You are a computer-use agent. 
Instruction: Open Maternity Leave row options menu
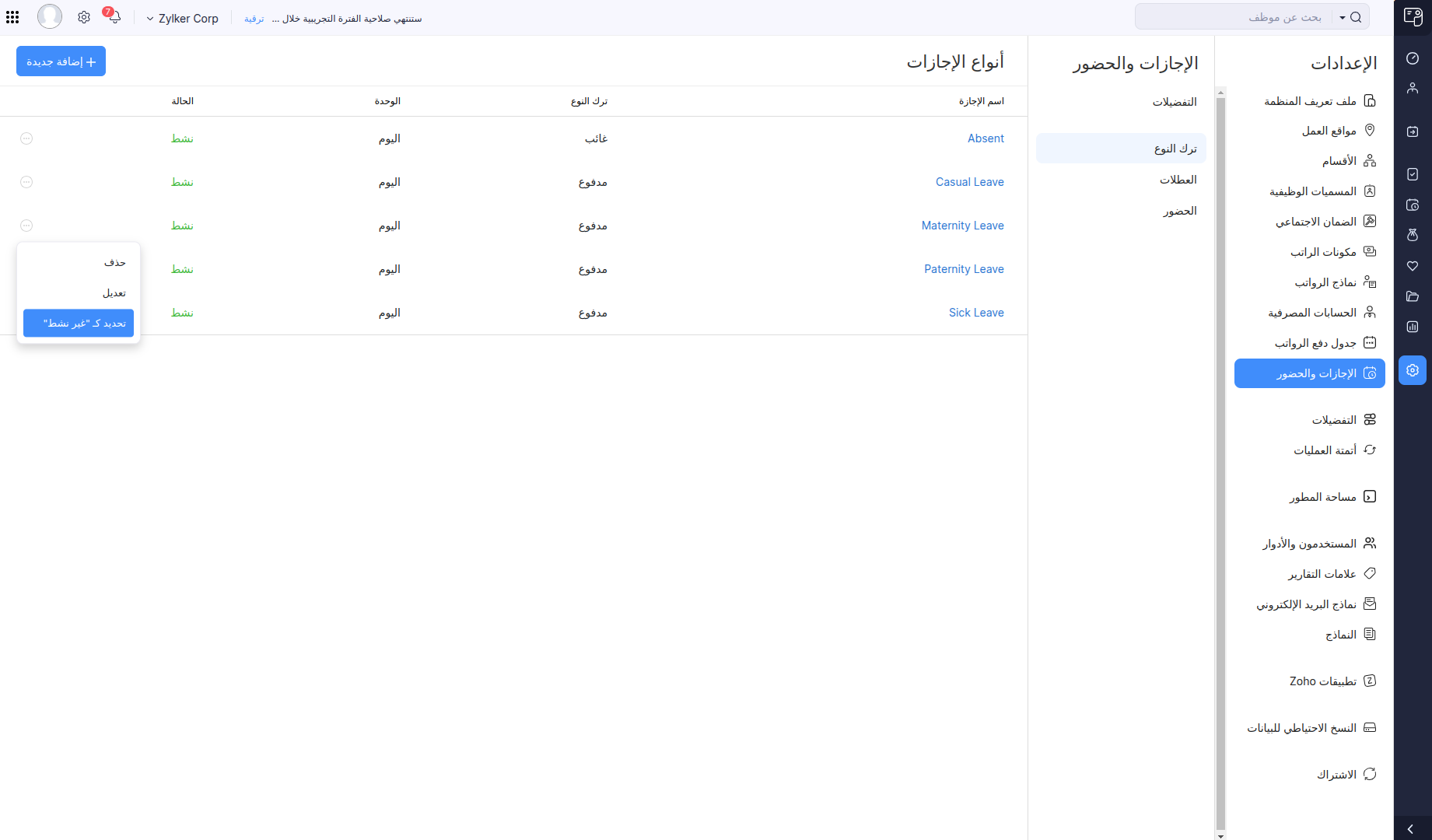pos(26,226)
